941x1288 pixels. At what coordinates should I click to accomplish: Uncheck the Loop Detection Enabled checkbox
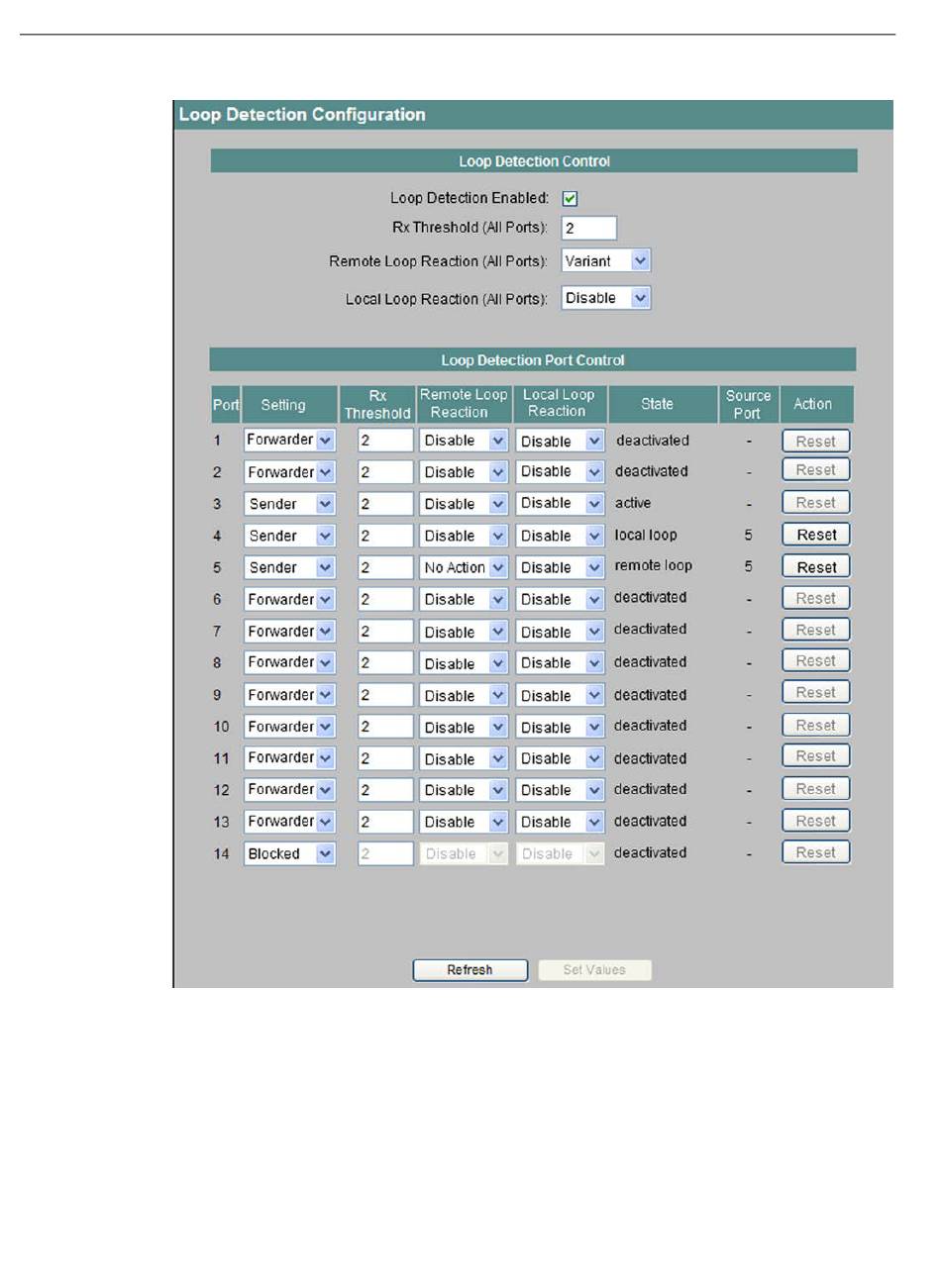pos(570,199)
